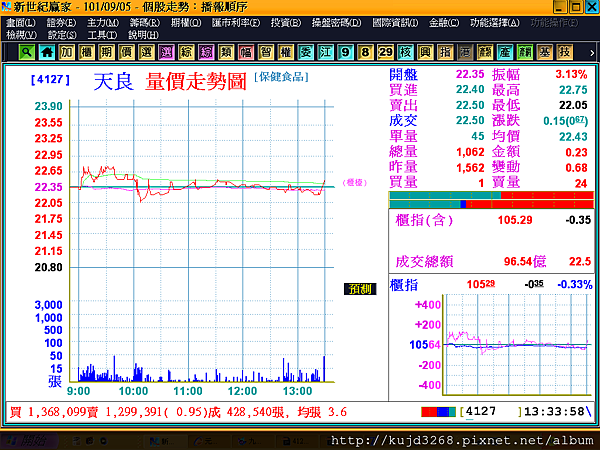
Task: Click the lower buy/sell ratio bar
Action: pos(491,204)
